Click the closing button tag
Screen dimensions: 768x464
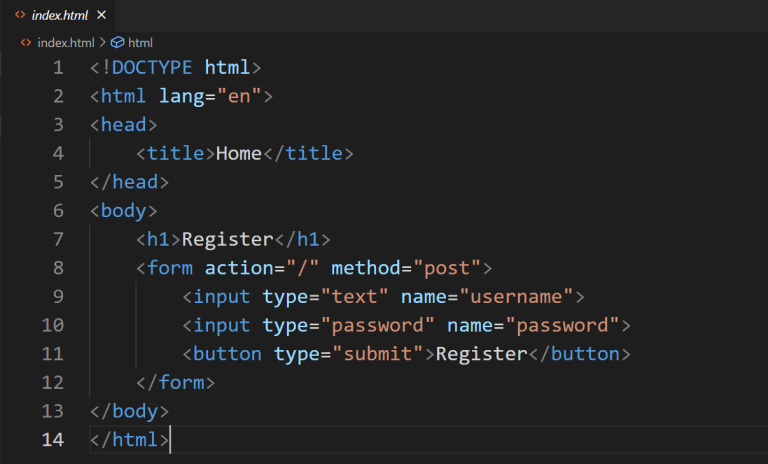580,354
